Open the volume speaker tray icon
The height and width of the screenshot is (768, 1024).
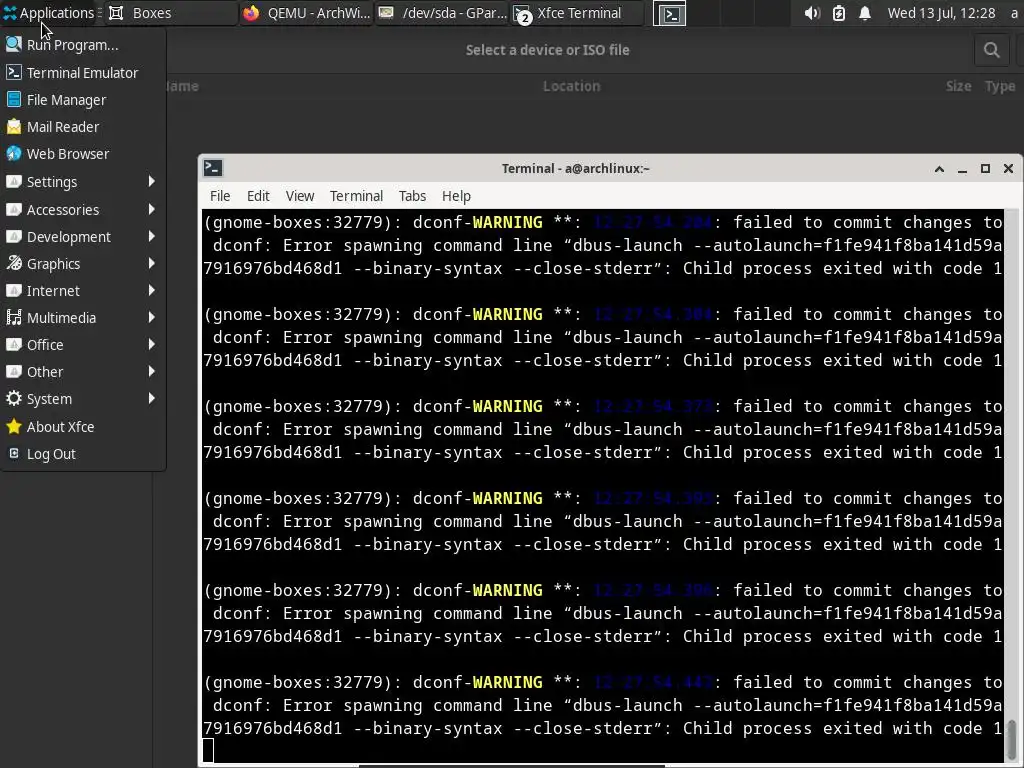click(812, 13)
